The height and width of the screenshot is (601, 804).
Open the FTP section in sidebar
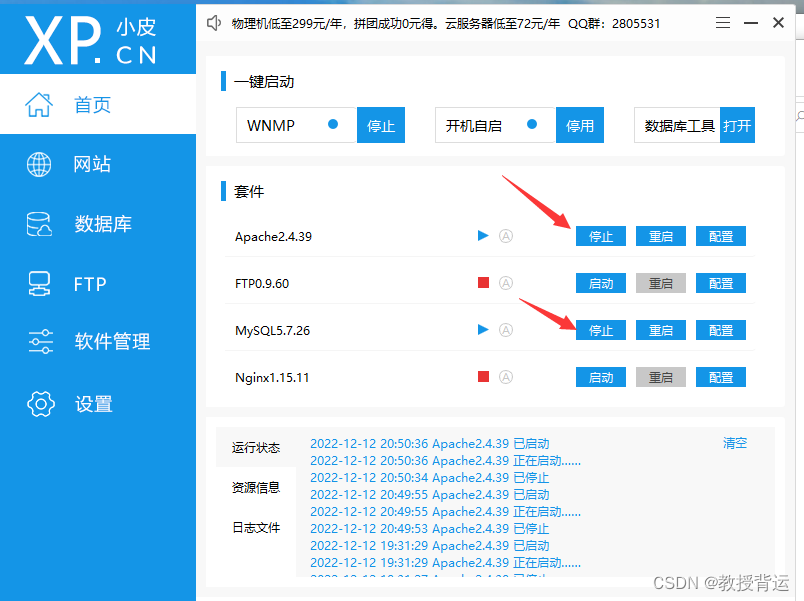(x=97, y=284)
